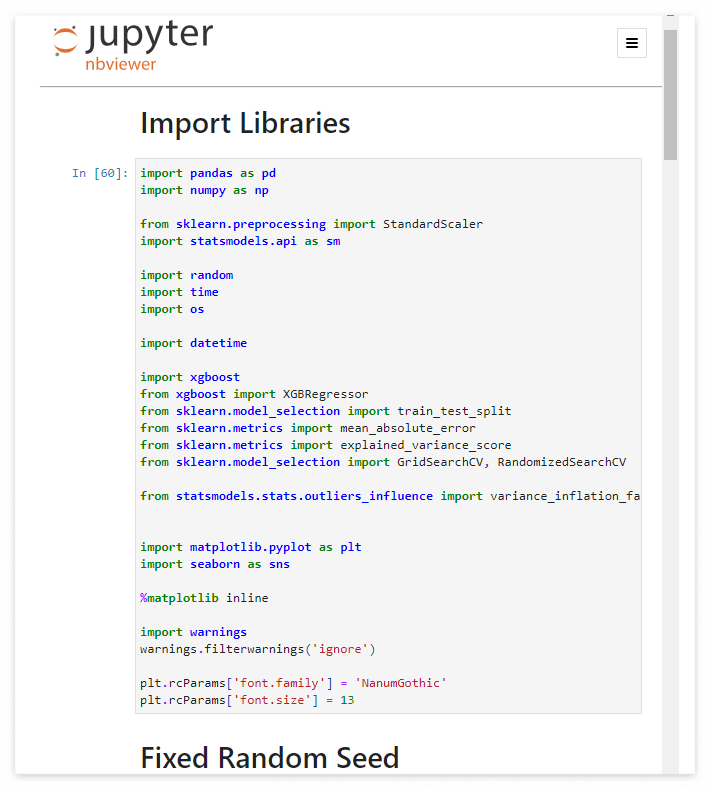Open the hamburger navigation menu
Screen dimensions: 710x789
632,43
